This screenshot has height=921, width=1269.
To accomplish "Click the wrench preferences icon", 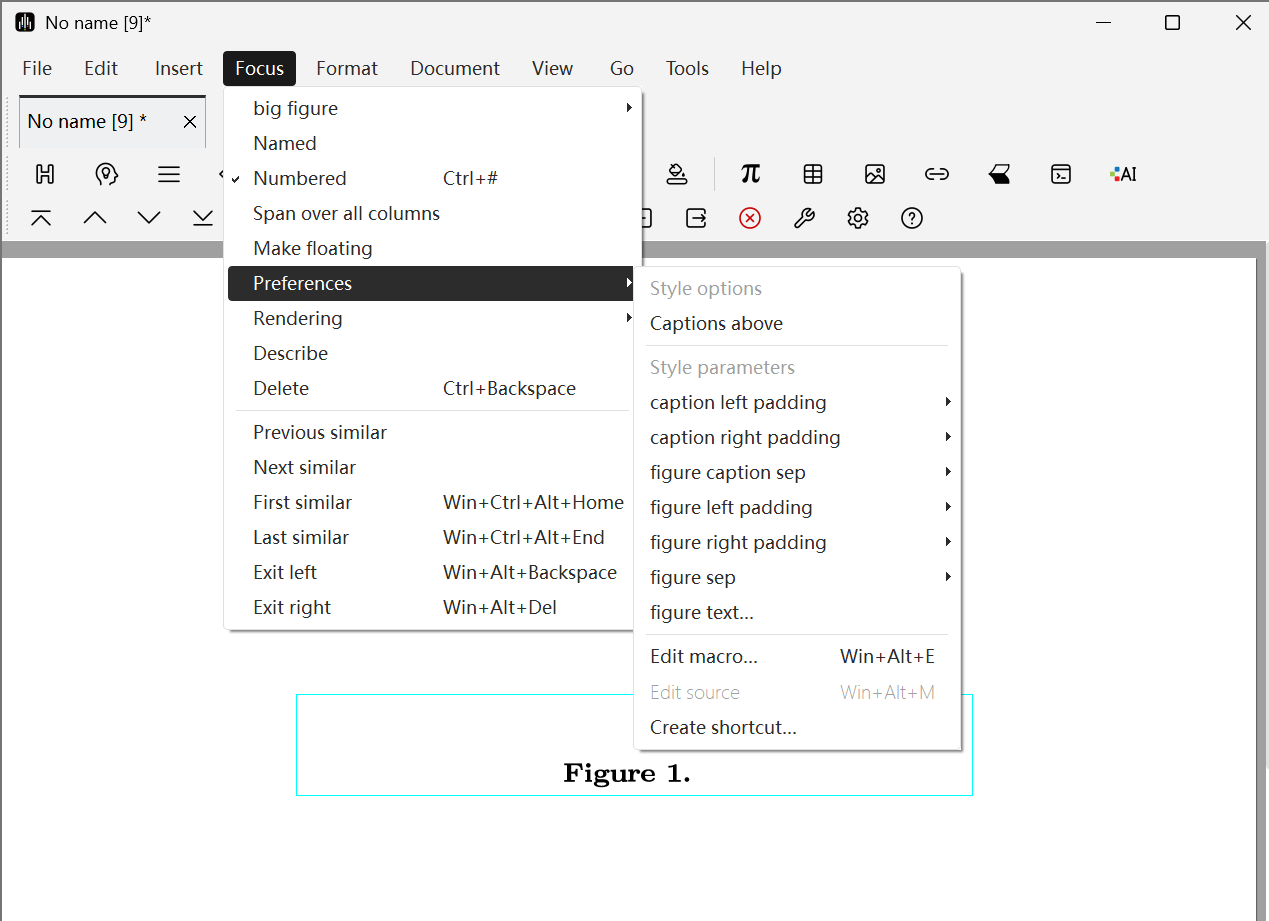I will [804, 218].
